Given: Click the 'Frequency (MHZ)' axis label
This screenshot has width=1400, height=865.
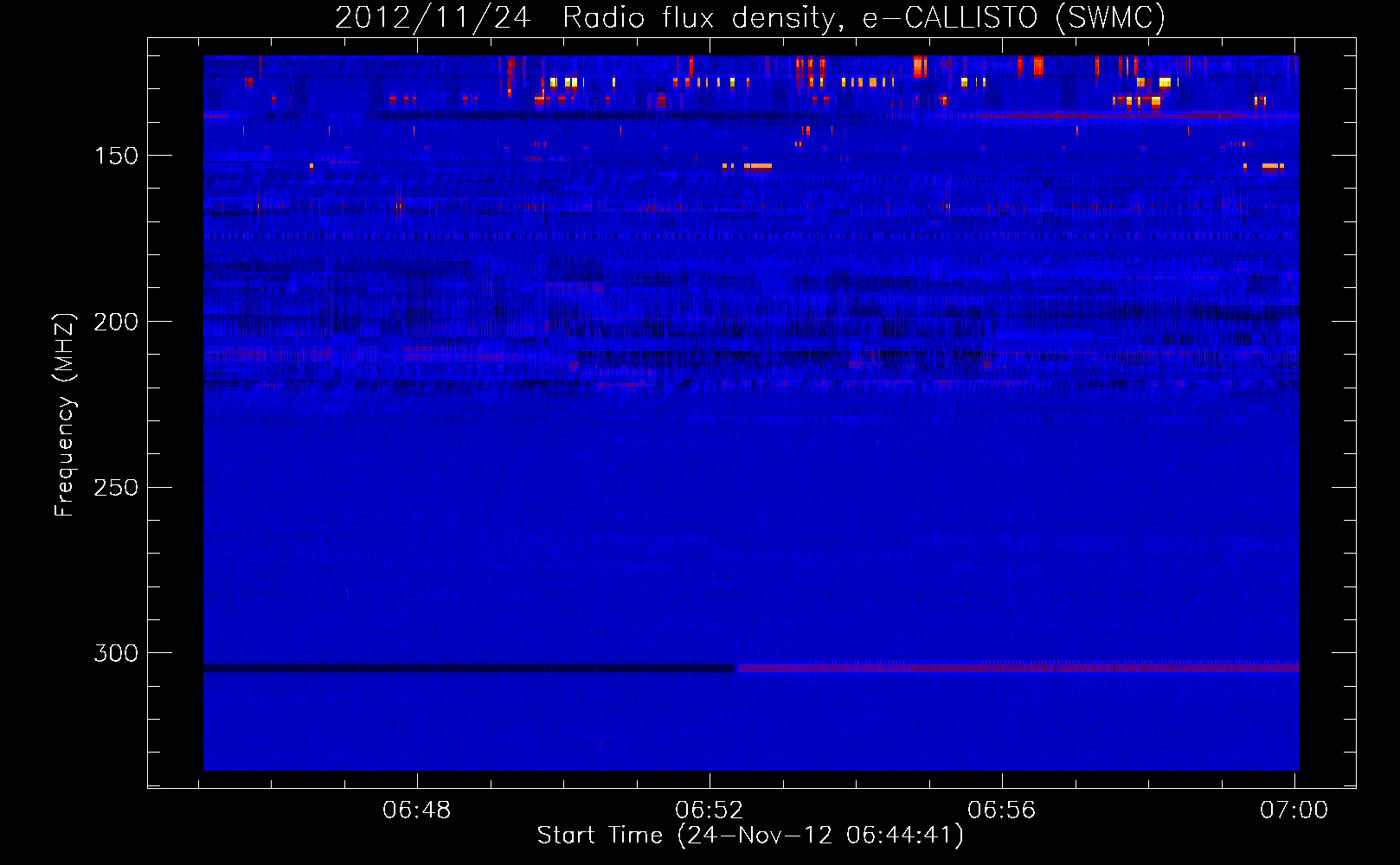Looking at the screenshot, I should click(65, 415).
